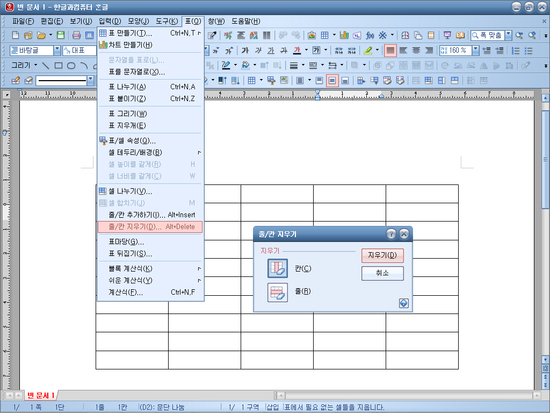Click the red font color swatch
The height and width of the screenshot is (413, 550).
click(297, 51)
